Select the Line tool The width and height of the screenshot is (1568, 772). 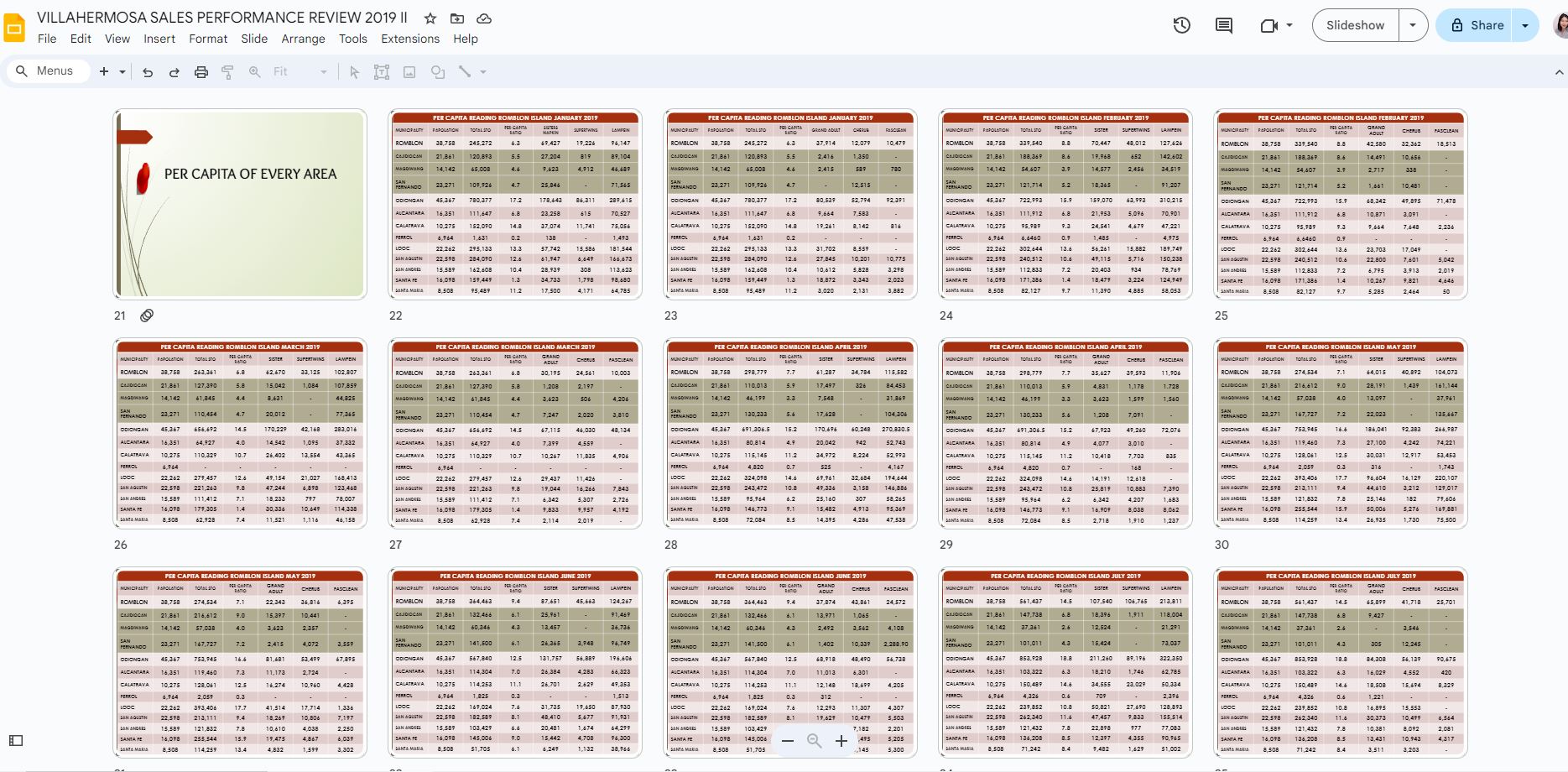(465, 72)
